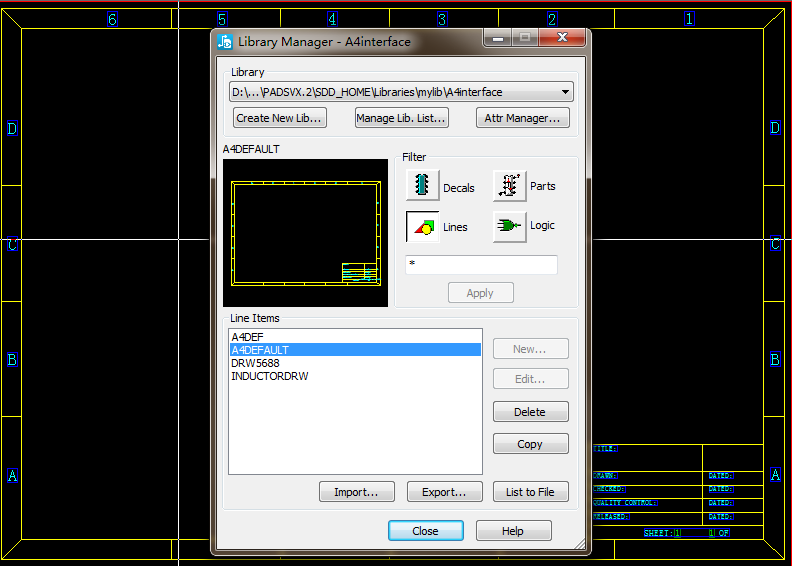The height and width of the screenshot is (566, 792).
Task: Minimize the Library Manager window
Action: pyautogui.click(x=498, y=38)
